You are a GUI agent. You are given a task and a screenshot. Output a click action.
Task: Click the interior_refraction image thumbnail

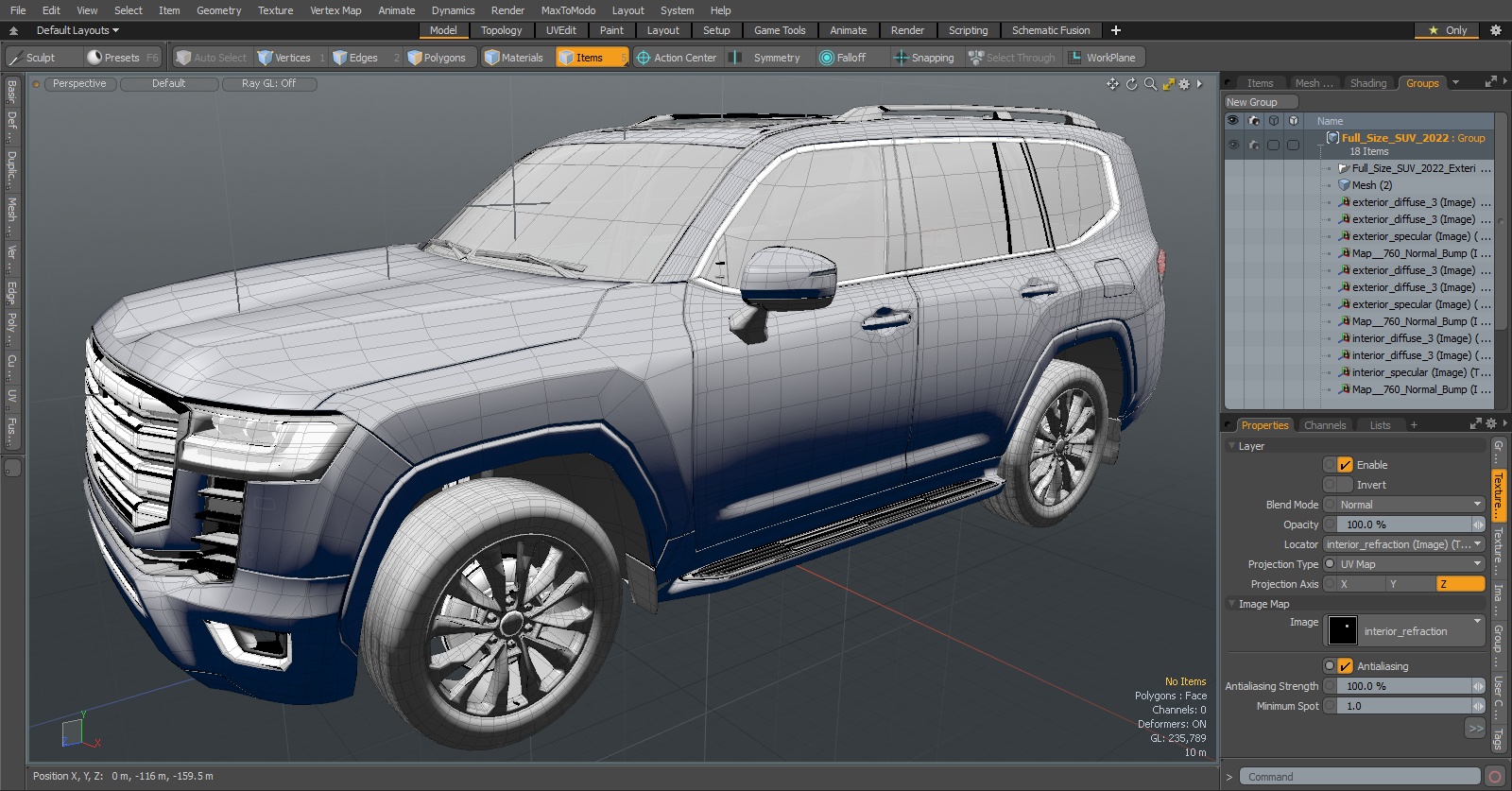click(1342, 630)
